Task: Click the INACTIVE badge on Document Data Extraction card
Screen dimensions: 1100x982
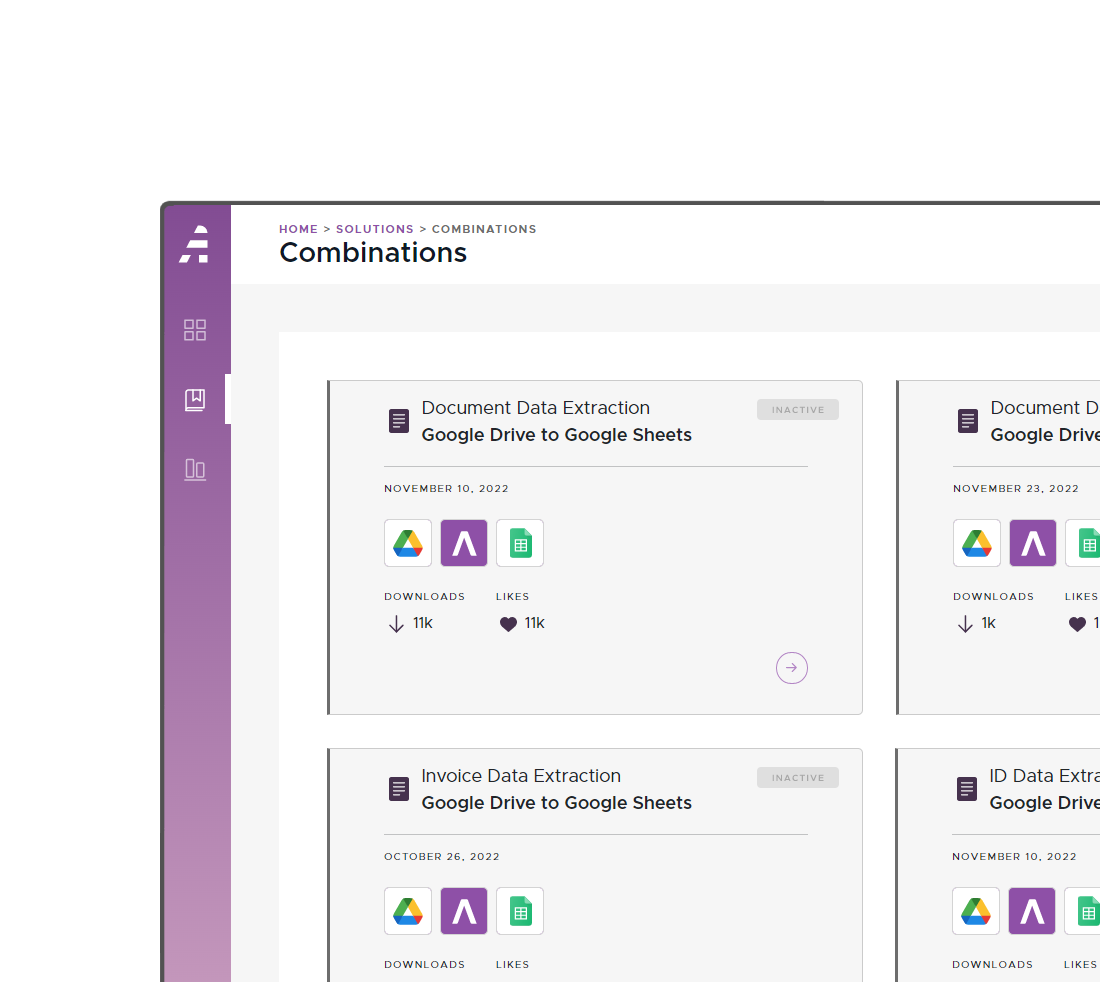Action: click(798, 410)
